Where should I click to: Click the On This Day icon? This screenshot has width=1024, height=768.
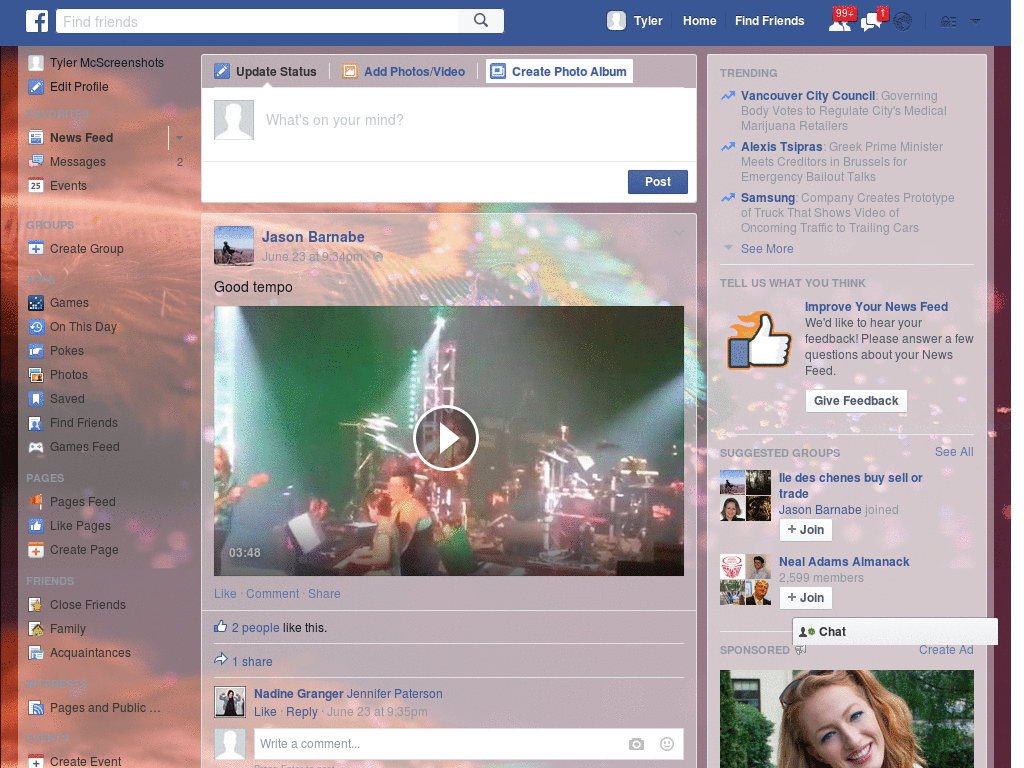[x=36, y=327]
